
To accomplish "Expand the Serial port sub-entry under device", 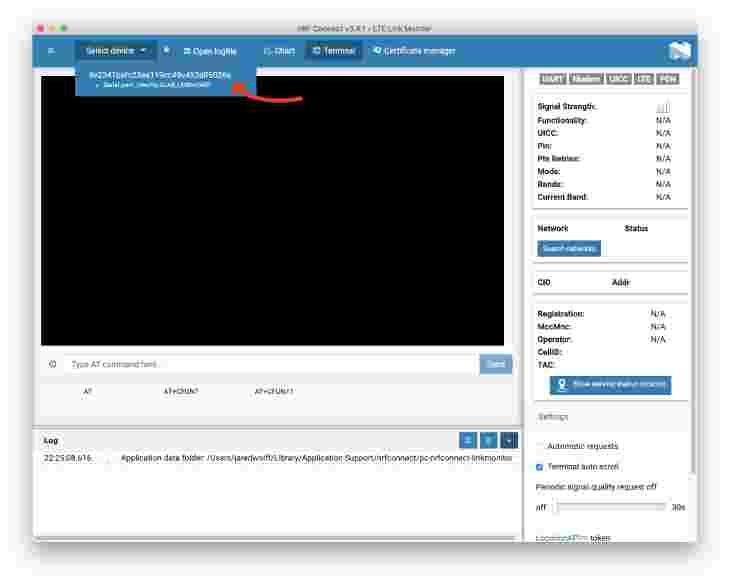I will [x=155, y=85].
